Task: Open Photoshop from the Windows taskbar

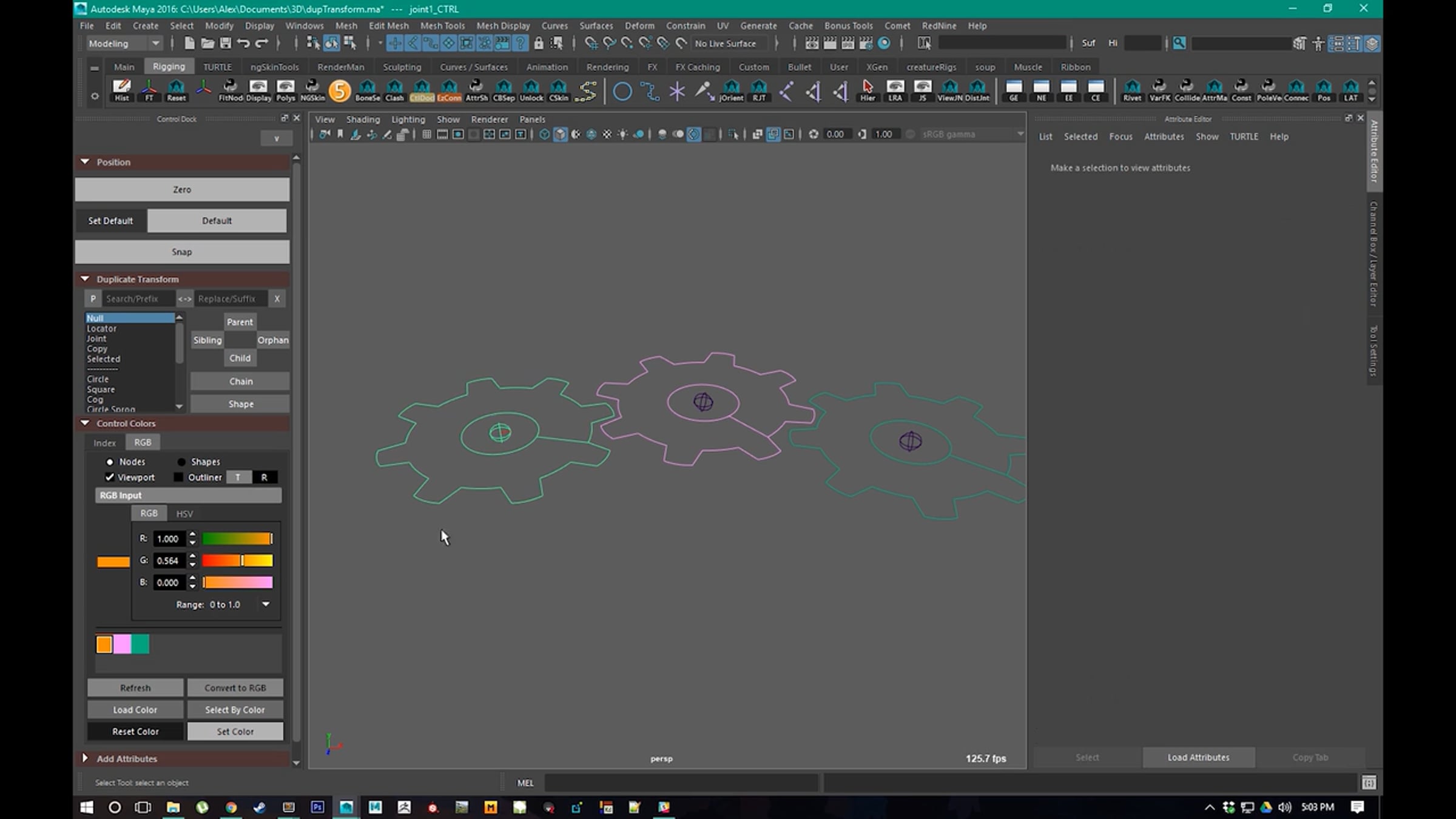Action: tap(317, 807)
